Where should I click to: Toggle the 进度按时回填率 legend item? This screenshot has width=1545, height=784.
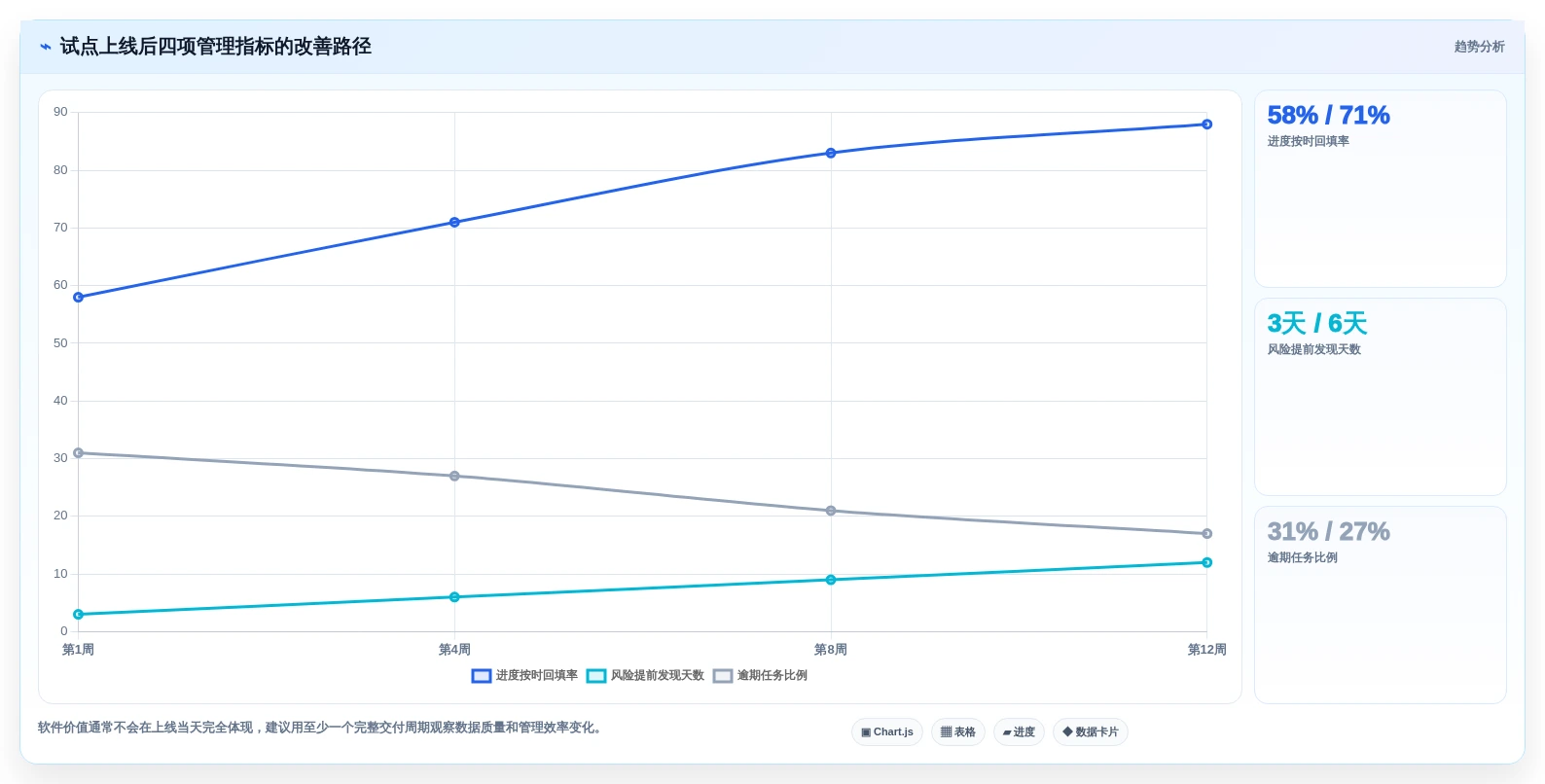[524, 675]
